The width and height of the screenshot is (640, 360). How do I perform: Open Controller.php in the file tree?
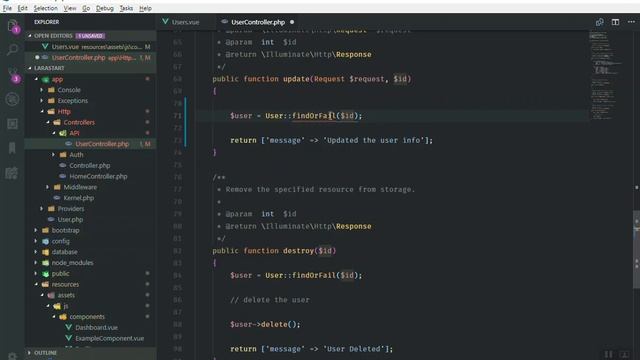coord(90,165)
